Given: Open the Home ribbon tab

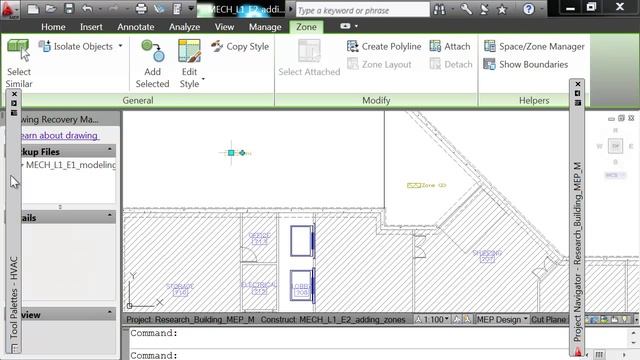Looking at the screenshot, I should 53,27.
